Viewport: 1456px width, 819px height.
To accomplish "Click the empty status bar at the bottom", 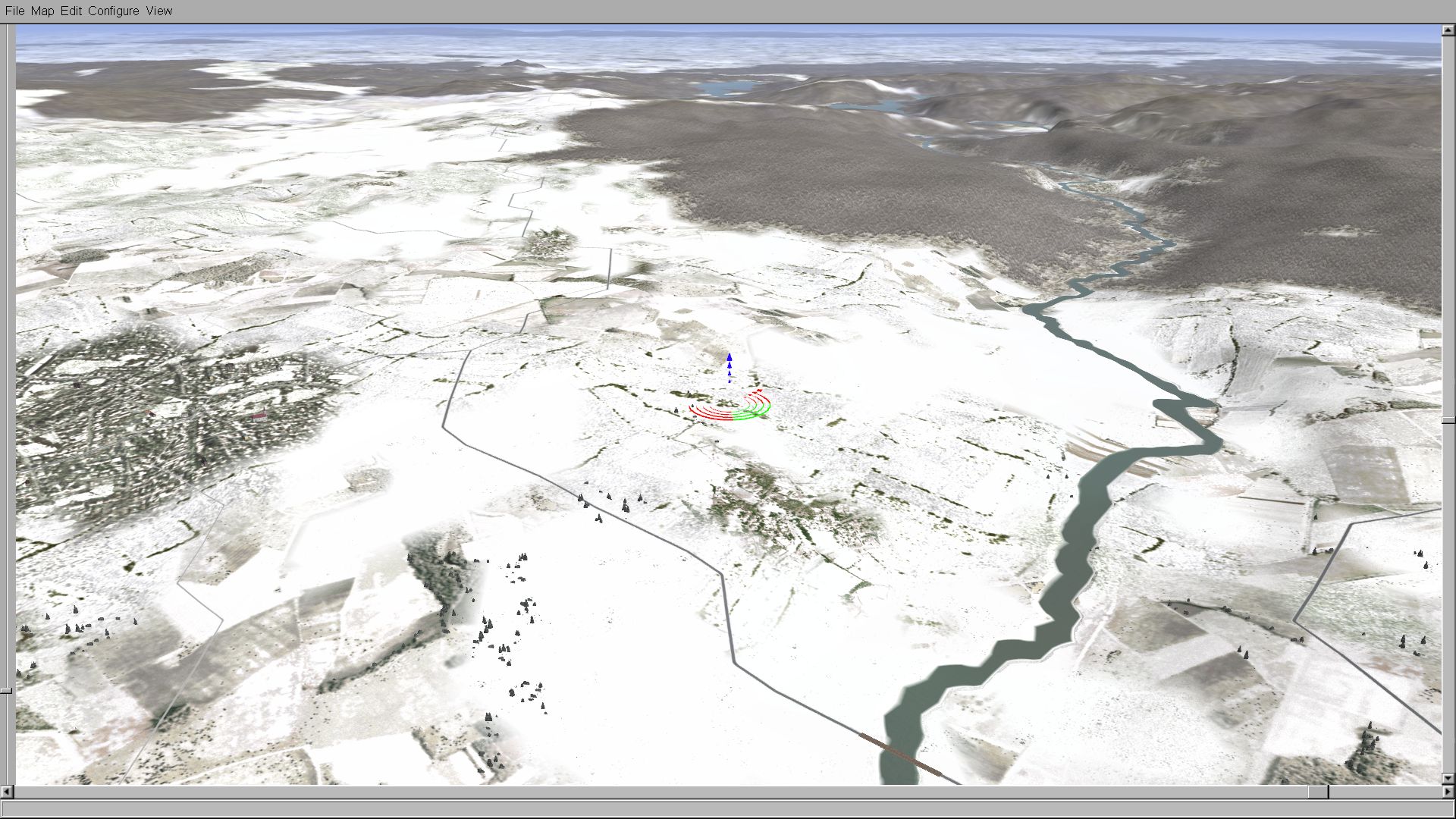I will pos(728,808).
